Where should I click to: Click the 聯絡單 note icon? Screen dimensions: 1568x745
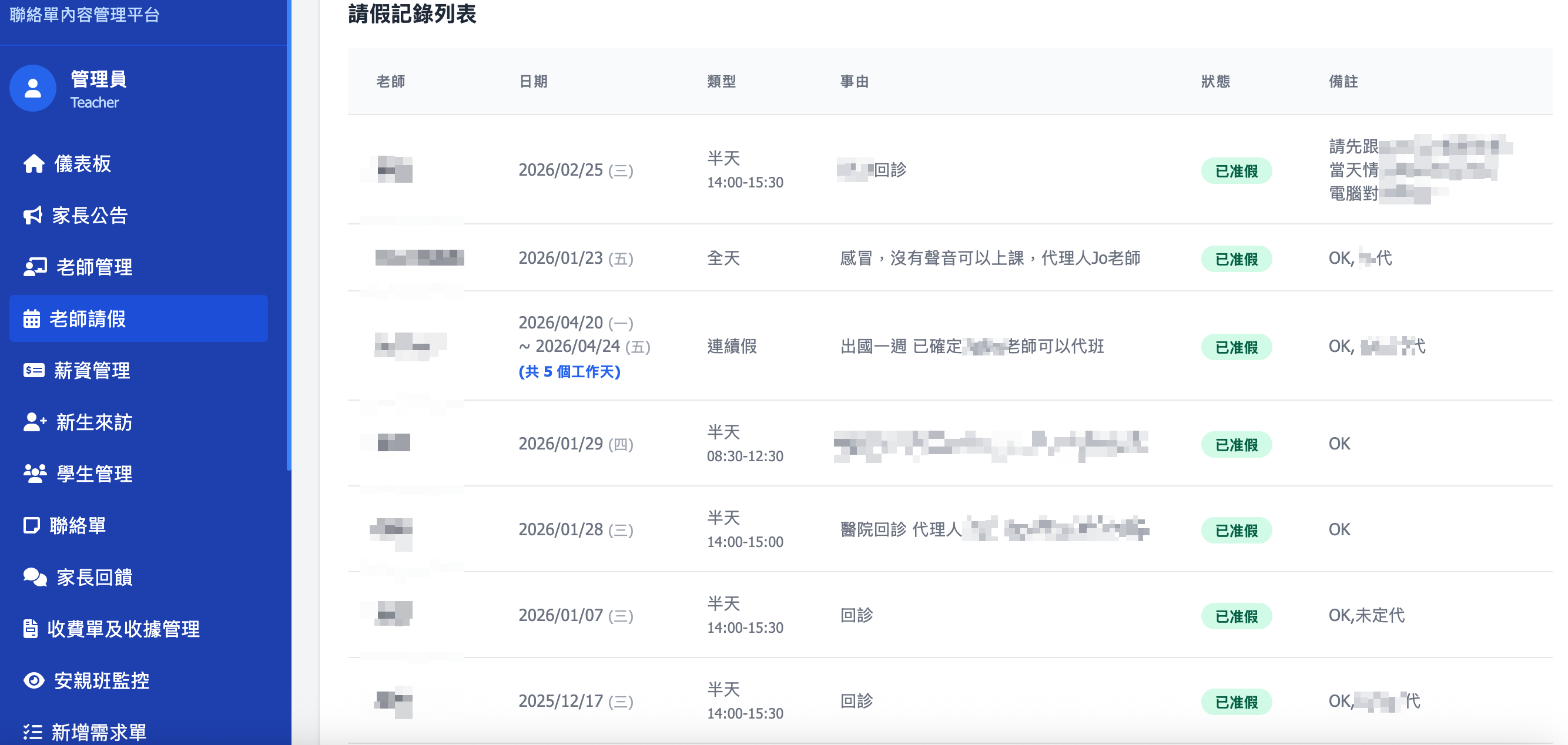click(x=31, y=525)
